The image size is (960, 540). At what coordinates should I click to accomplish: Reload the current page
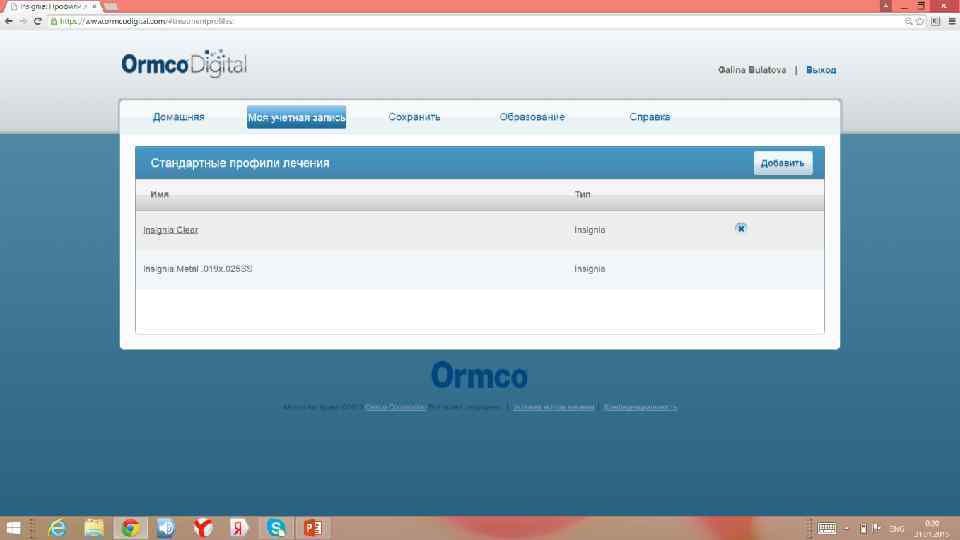pos(38,21)
